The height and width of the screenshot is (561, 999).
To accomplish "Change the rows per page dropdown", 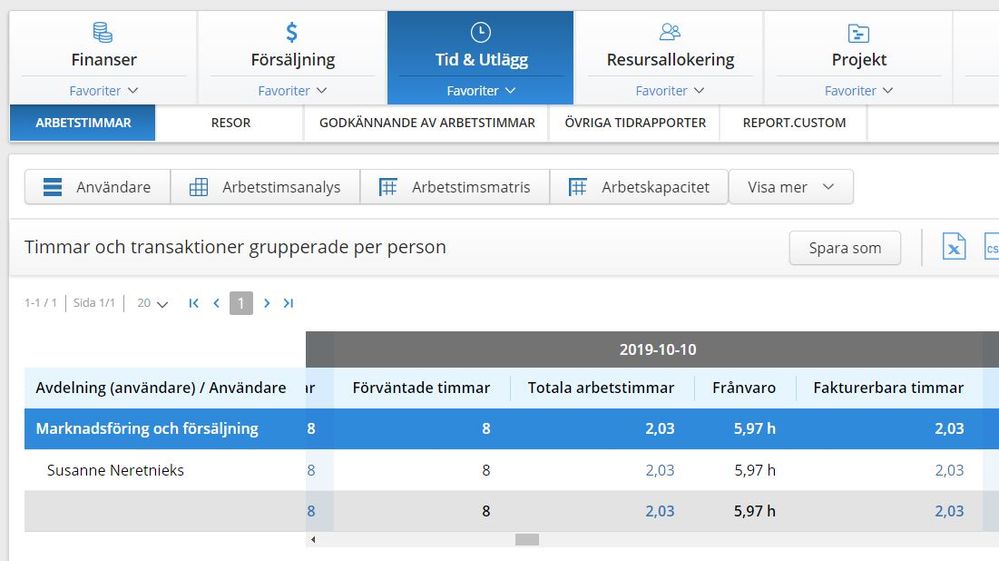I will (152, 303).
